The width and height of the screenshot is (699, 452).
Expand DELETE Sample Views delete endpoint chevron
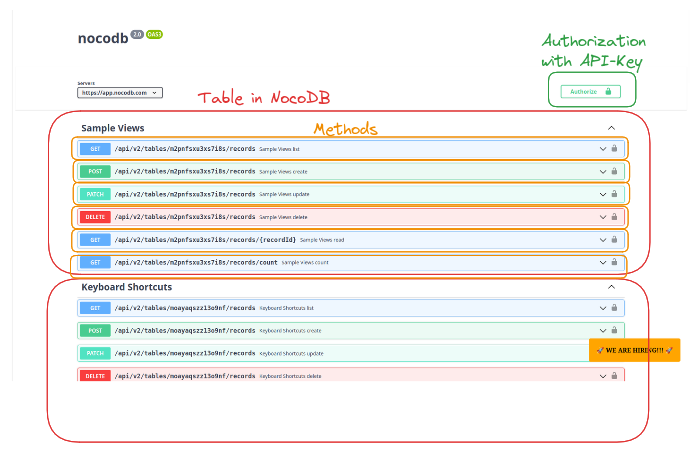(x=603, y=217)
